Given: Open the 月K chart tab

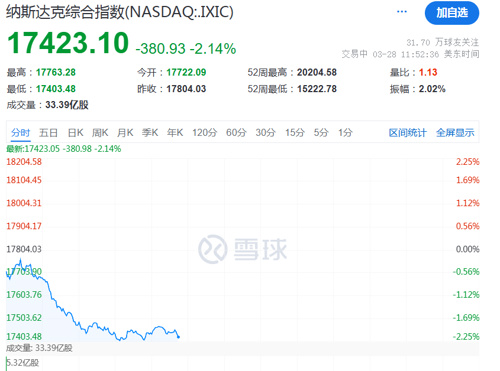Looking at the screenshot, I should 125,133.
